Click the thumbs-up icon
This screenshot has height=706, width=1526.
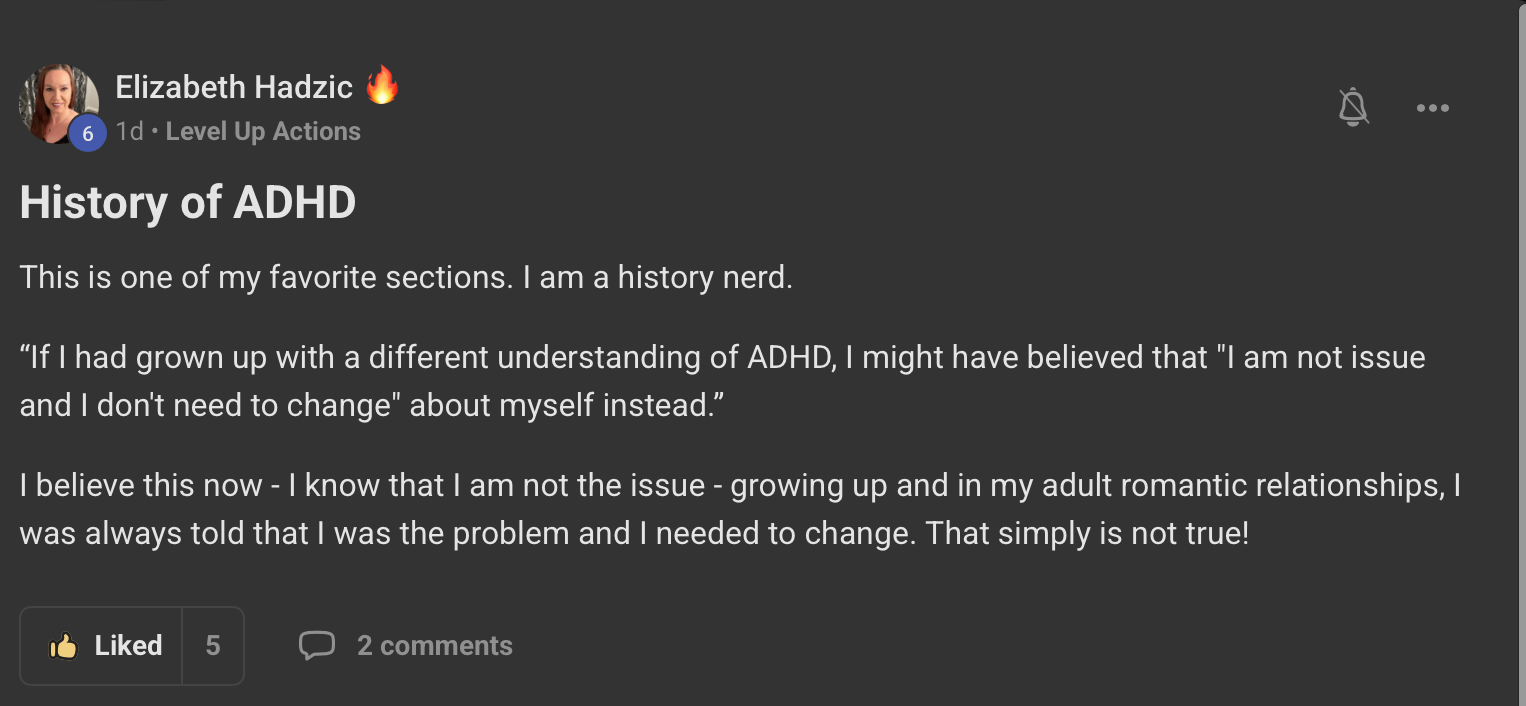click(x=63, y=646)
